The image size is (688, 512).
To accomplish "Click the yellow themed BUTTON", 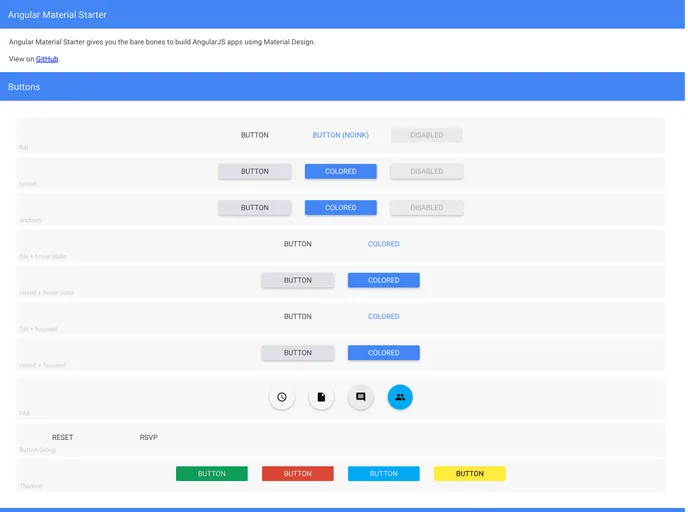I will coord(469,474).
